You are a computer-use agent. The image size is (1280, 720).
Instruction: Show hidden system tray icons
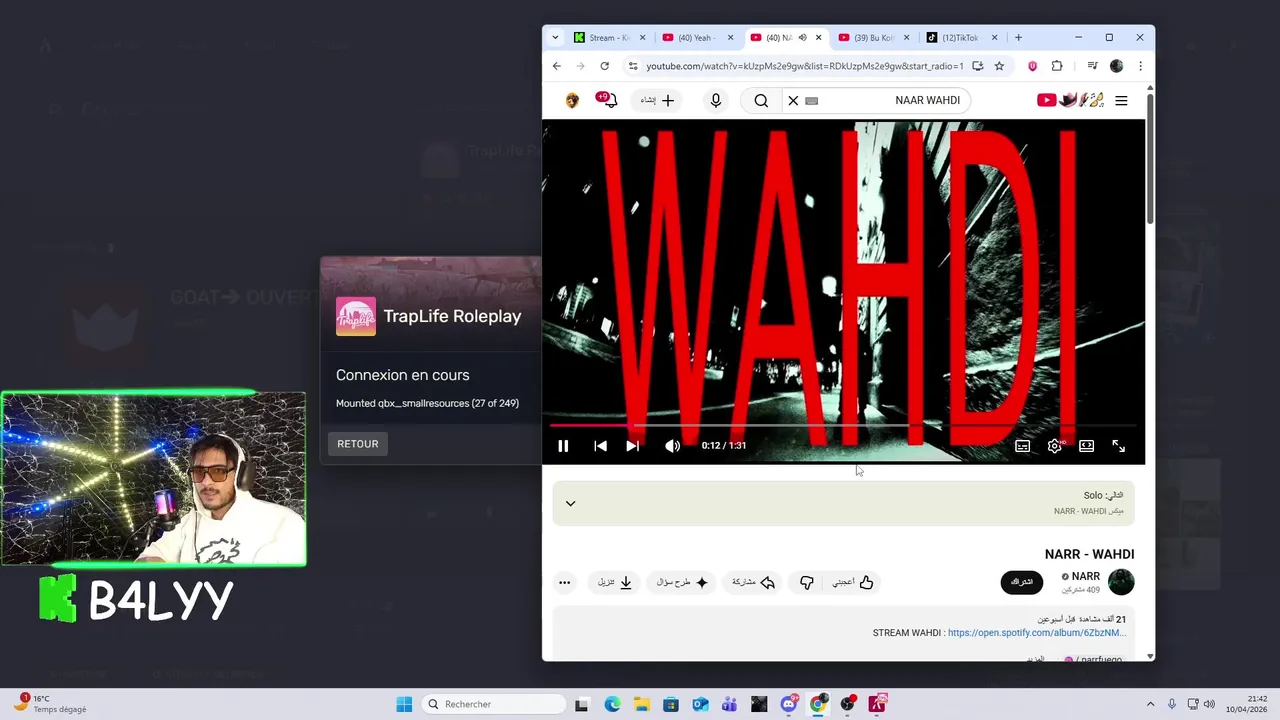pos(1150,704)
